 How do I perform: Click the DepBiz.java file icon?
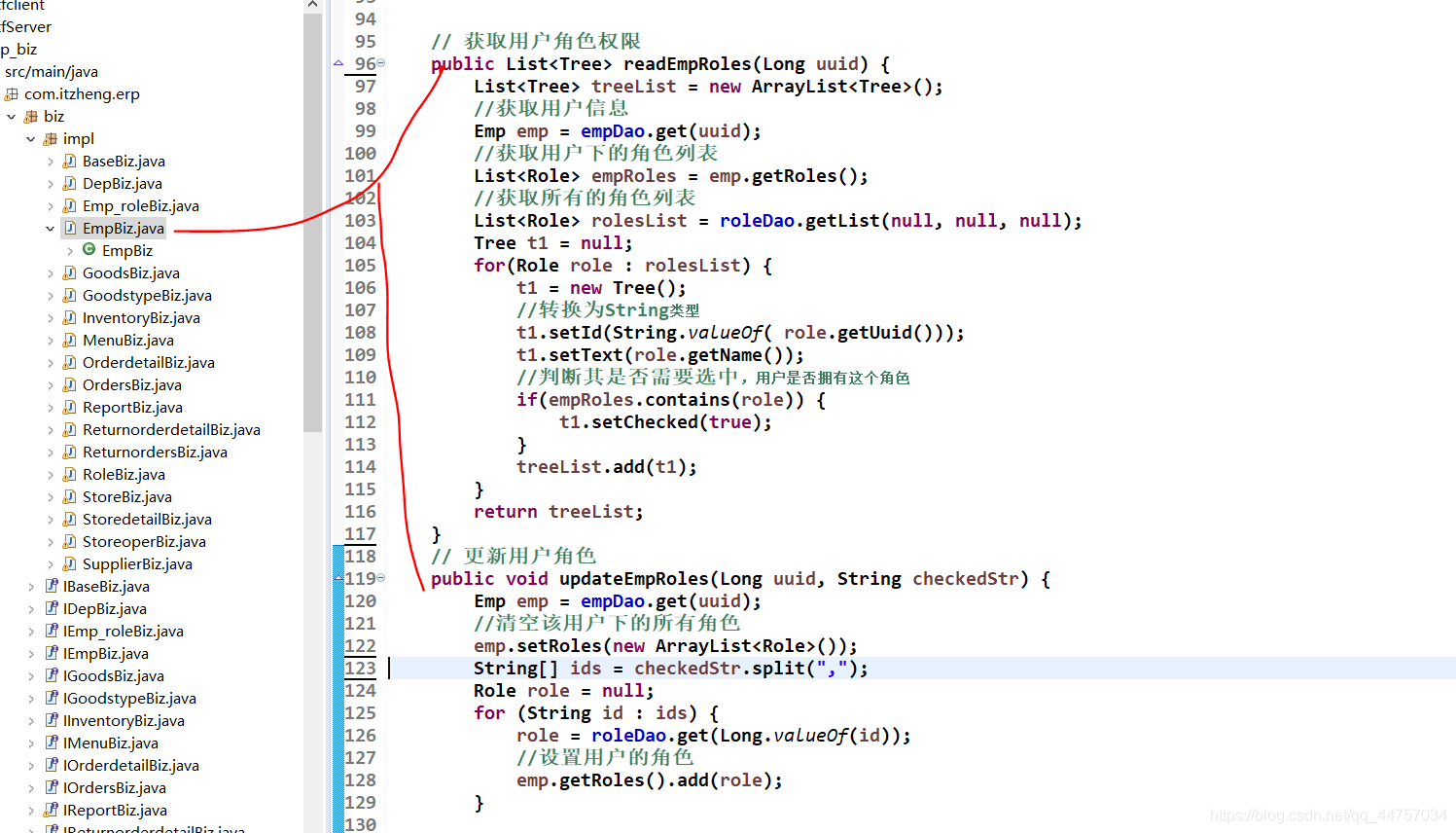(x=70, y=183)
